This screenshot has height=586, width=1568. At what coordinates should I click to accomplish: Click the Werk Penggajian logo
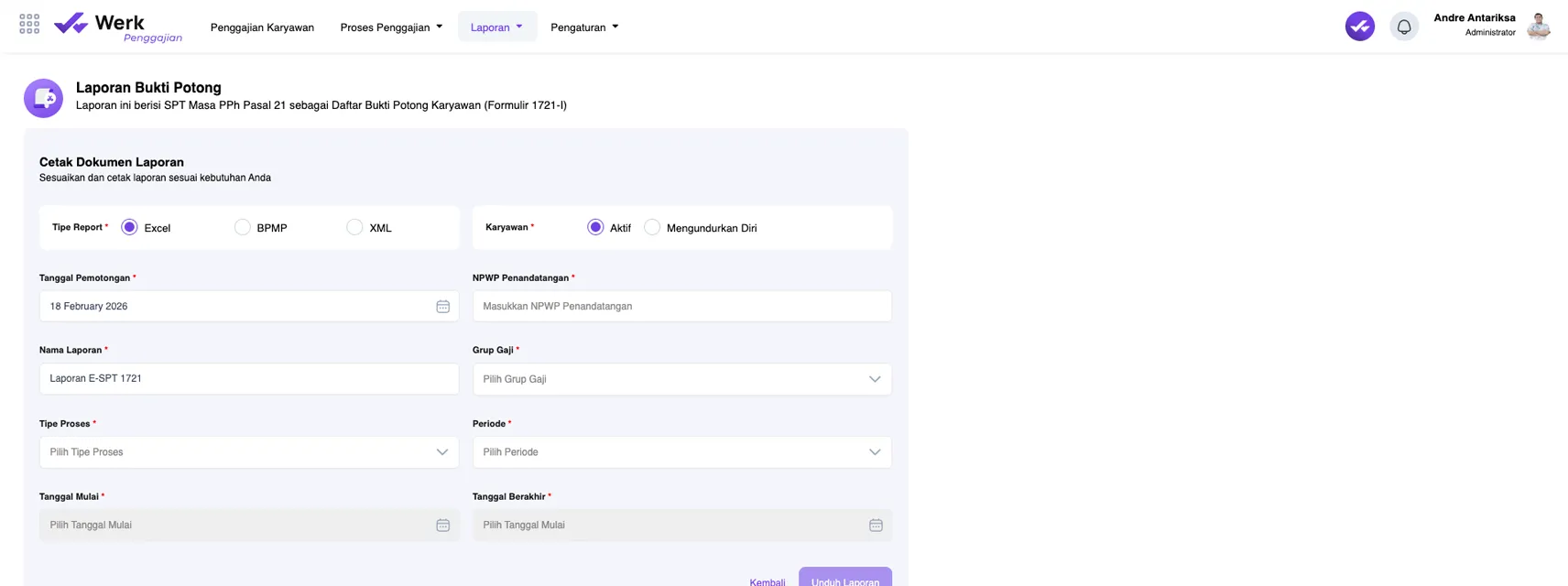pyautogui.click(x=117, y=27)
